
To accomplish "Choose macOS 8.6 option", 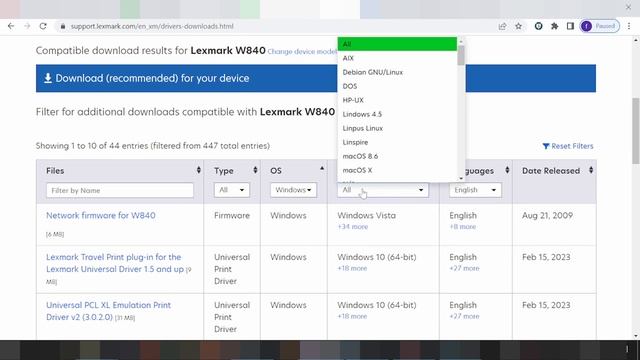I will click(397, 156).
